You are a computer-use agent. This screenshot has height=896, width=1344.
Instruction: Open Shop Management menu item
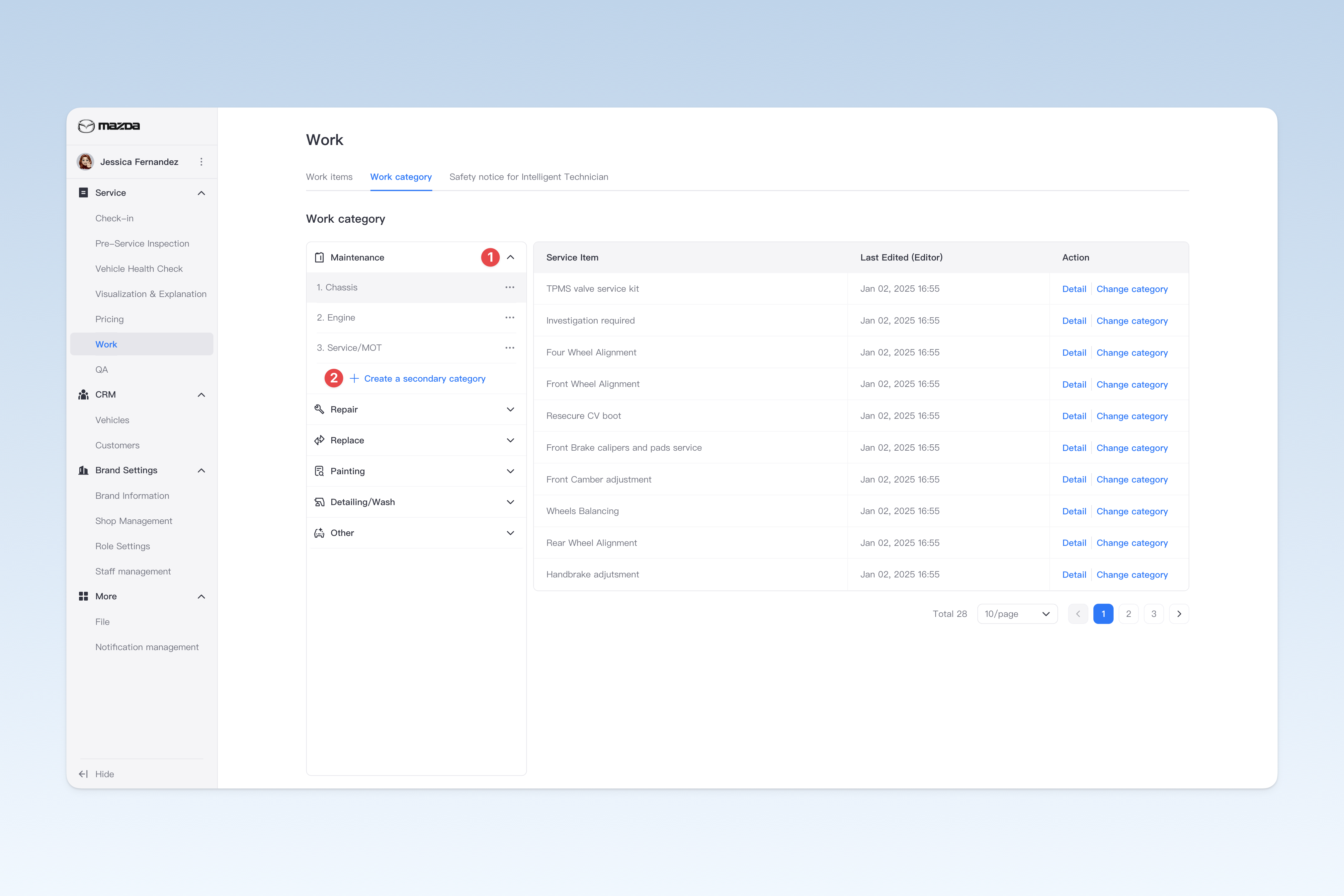[x=134, y=521]
